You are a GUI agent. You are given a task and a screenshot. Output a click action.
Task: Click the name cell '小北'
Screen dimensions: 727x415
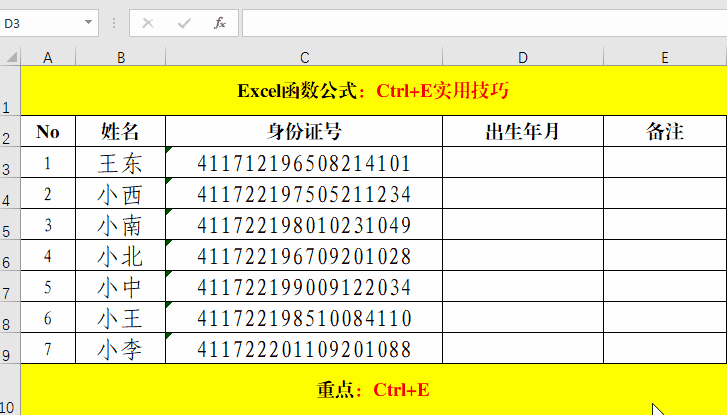[x=121, y=255]
